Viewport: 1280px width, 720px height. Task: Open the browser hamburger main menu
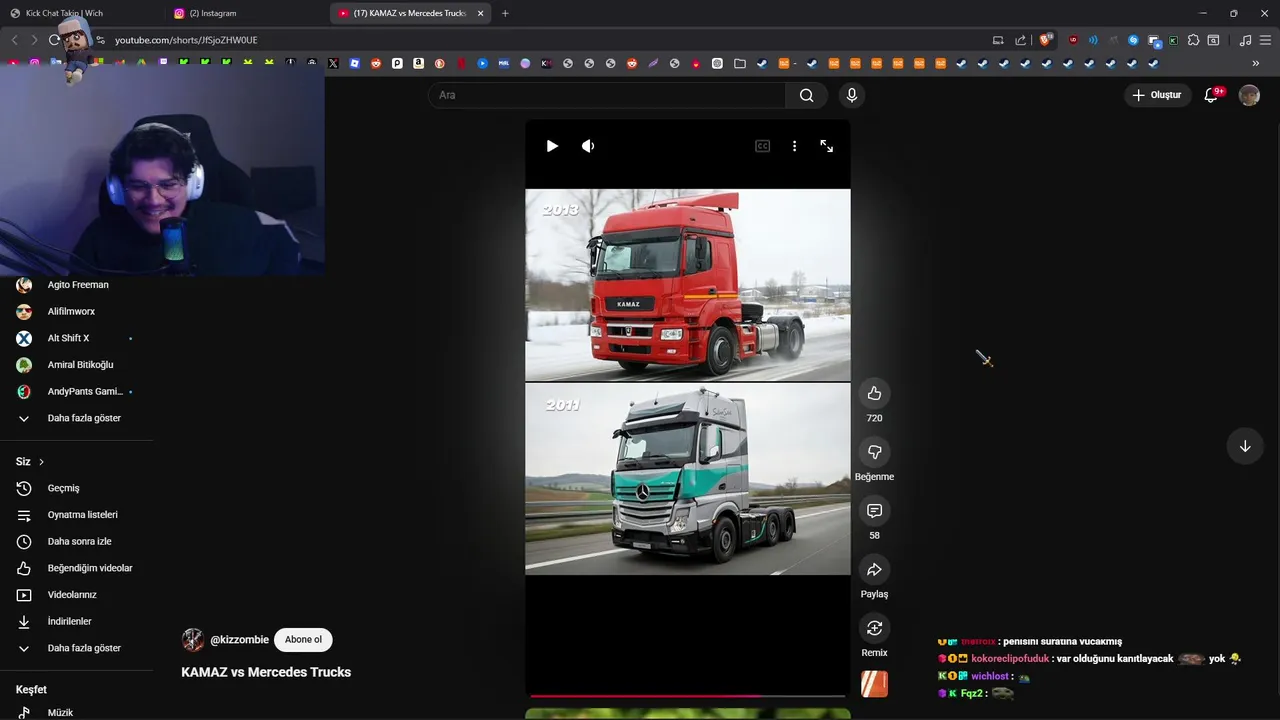pos(1265,40)
